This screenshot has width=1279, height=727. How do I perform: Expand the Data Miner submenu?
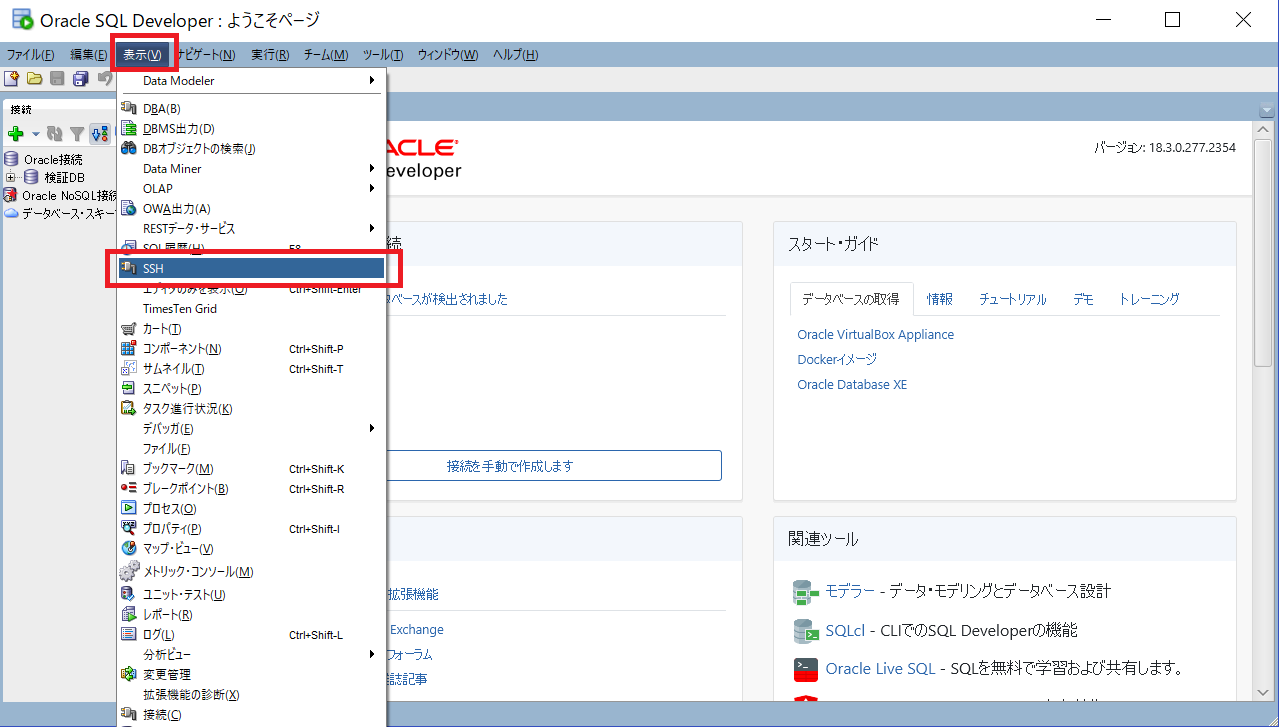pos(251,168)
